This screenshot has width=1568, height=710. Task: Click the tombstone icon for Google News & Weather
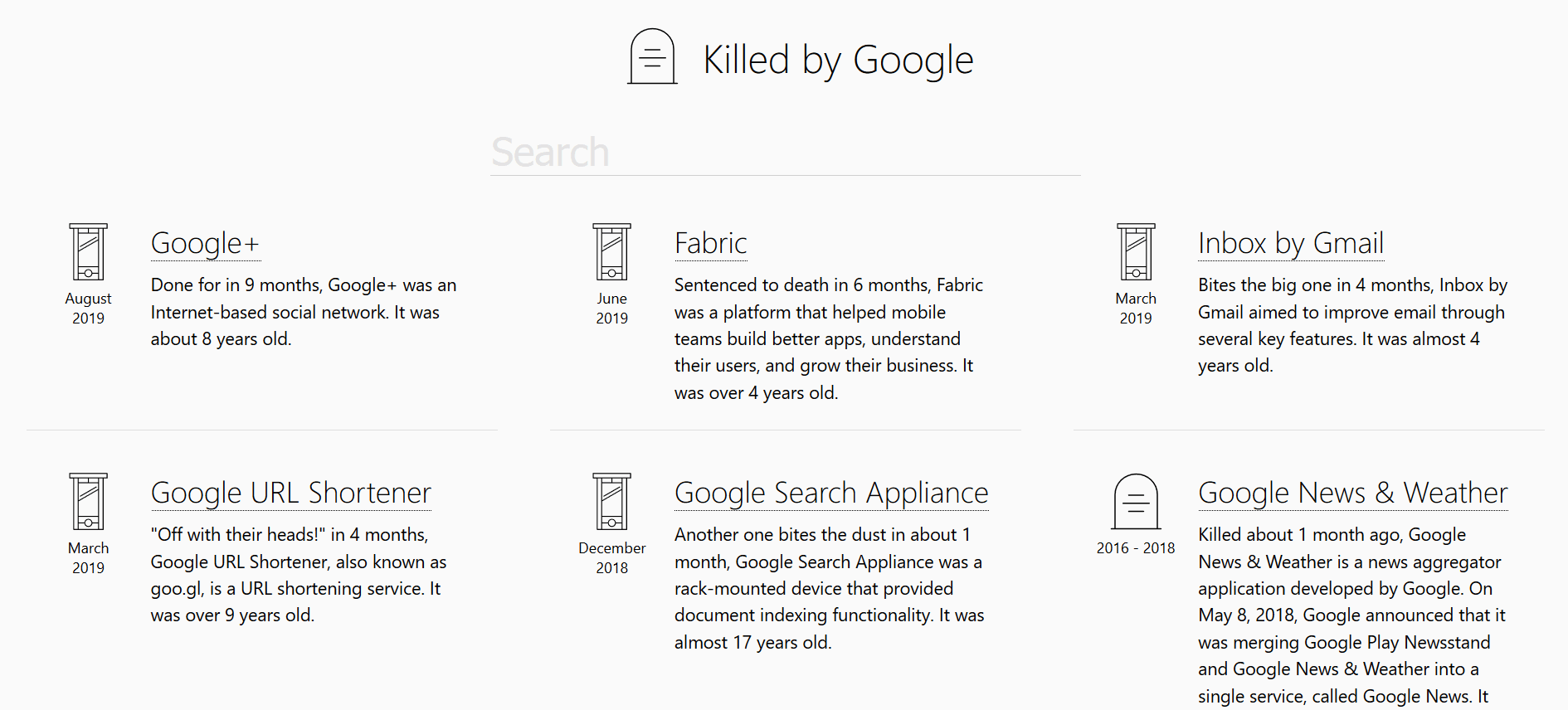click(1136, 502)
